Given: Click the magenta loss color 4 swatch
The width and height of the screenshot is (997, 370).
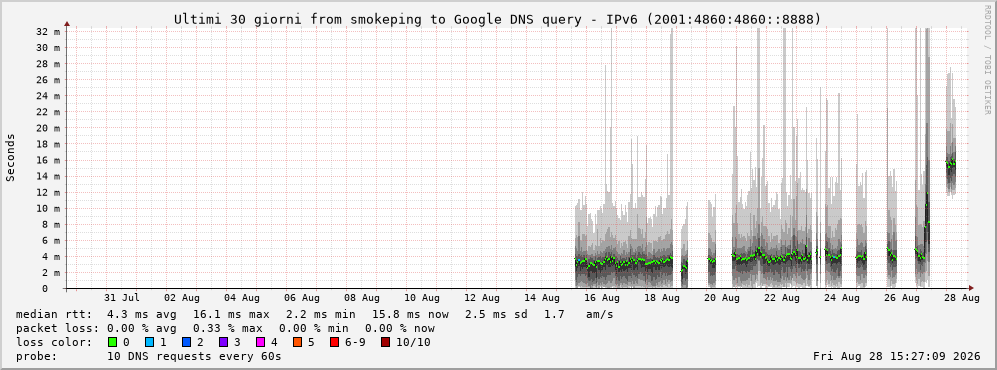Looking at the screenshot, I should pos(260,343).
